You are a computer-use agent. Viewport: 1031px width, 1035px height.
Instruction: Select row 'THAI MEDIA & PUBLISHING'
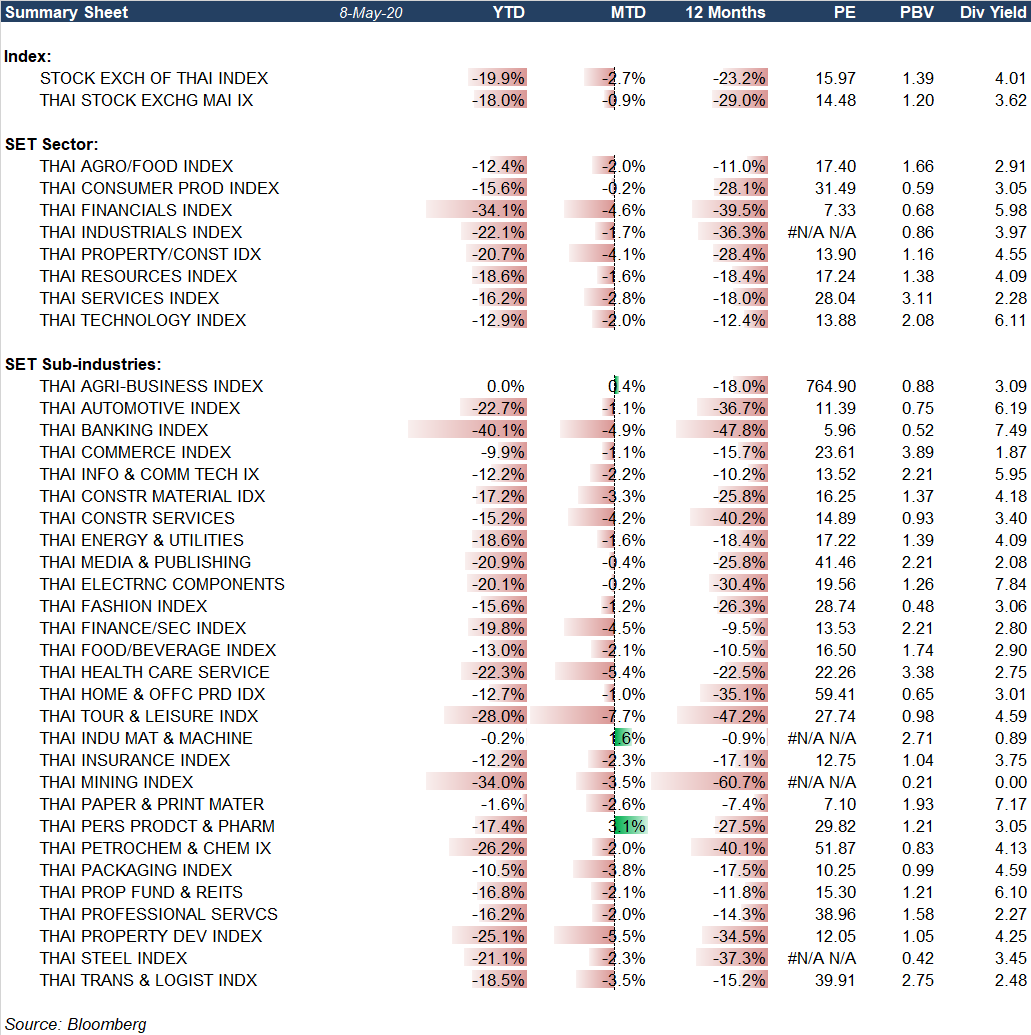pyautogui.click(x=516, y=562)
